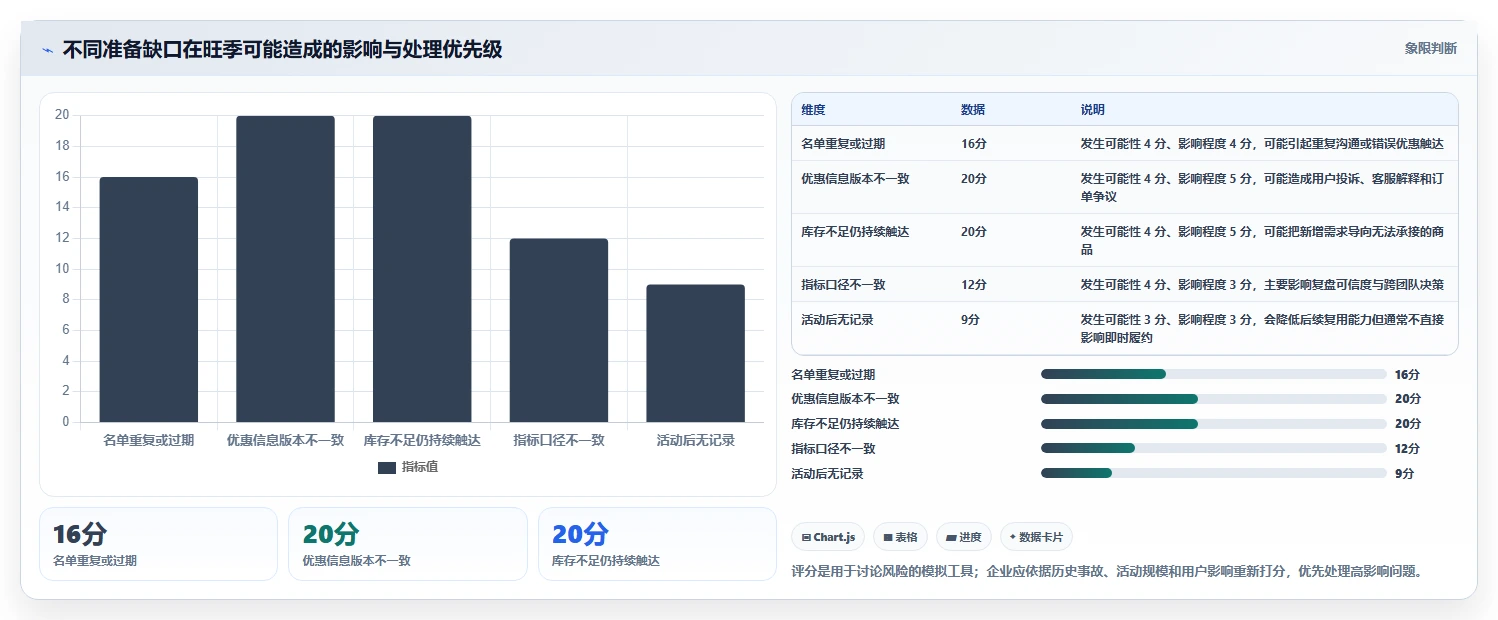The width and height of the screenshot is (1498, 620).
Task: Click description mentioning 无法承接的商品
Action: 1262,241
